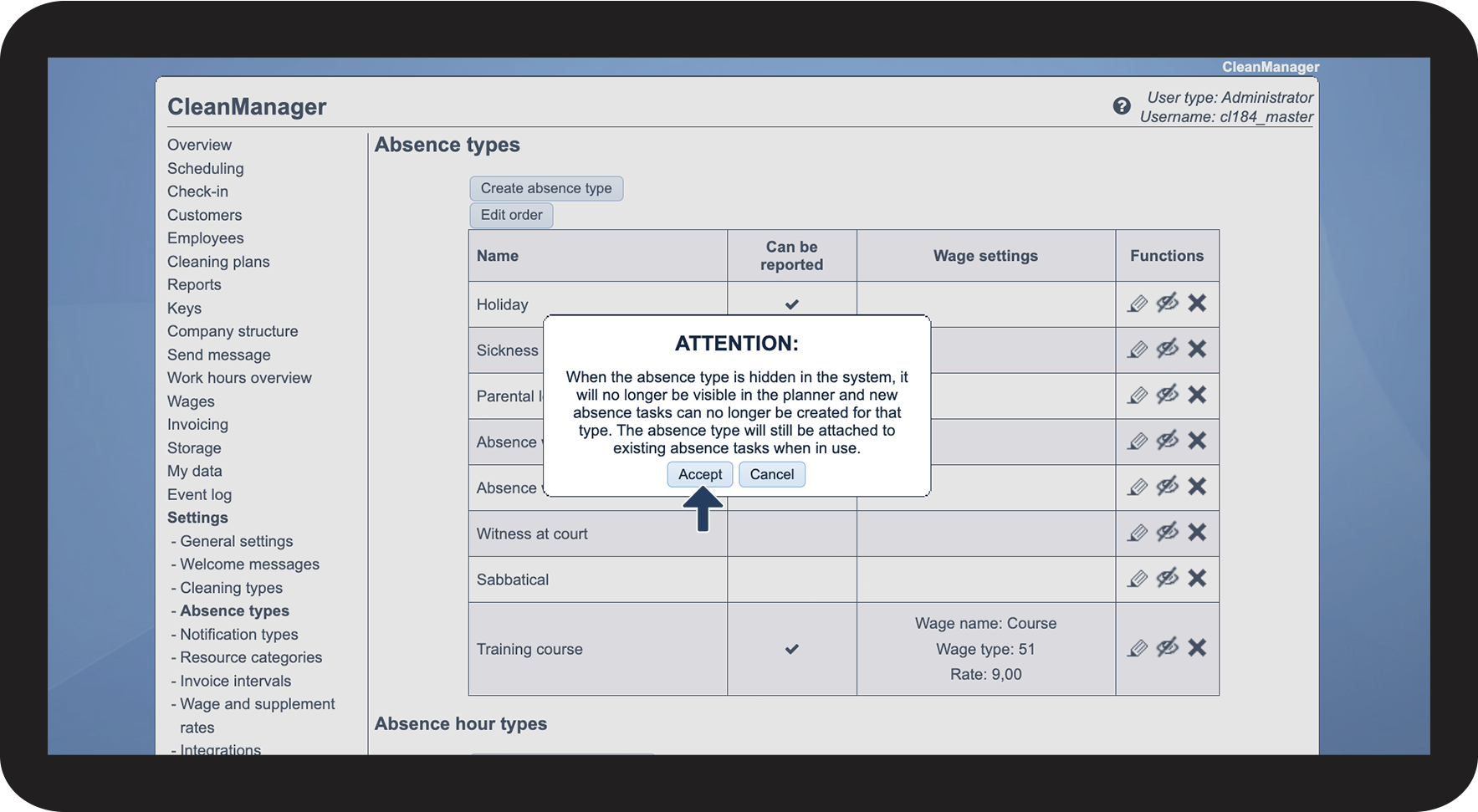1478x812 pixels.
Task: Open General settings submenu item
Action: [237, 541]
